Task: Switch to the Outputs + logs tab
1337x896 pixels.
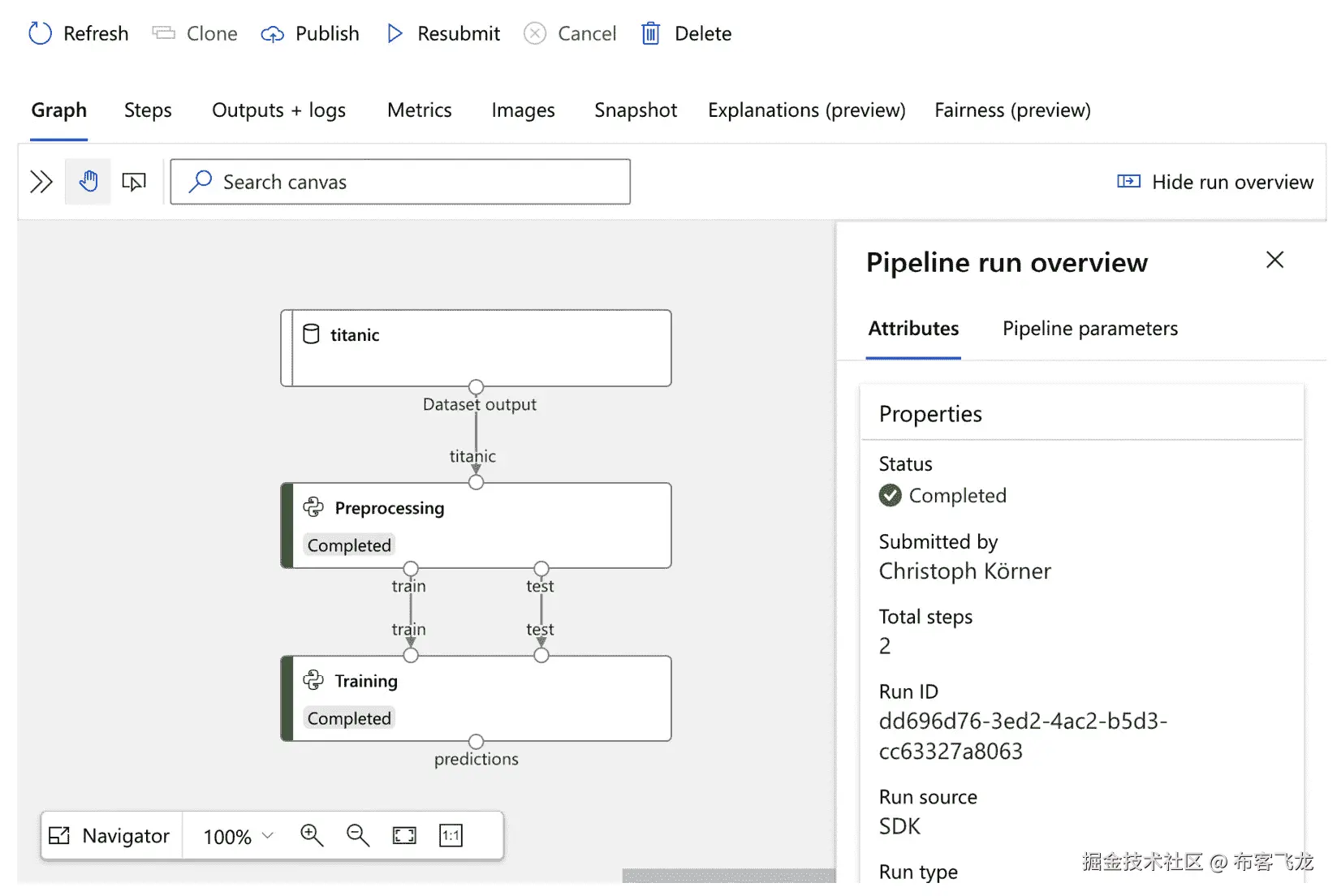Action: coord(278,110)
